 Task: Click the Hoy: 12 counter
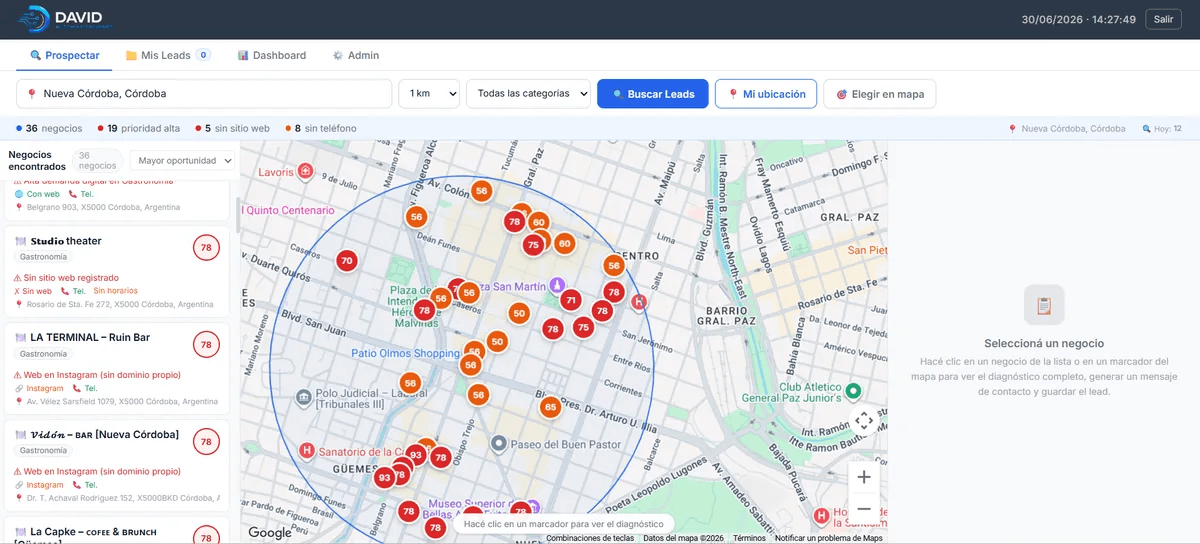(x=1162, y=129)
